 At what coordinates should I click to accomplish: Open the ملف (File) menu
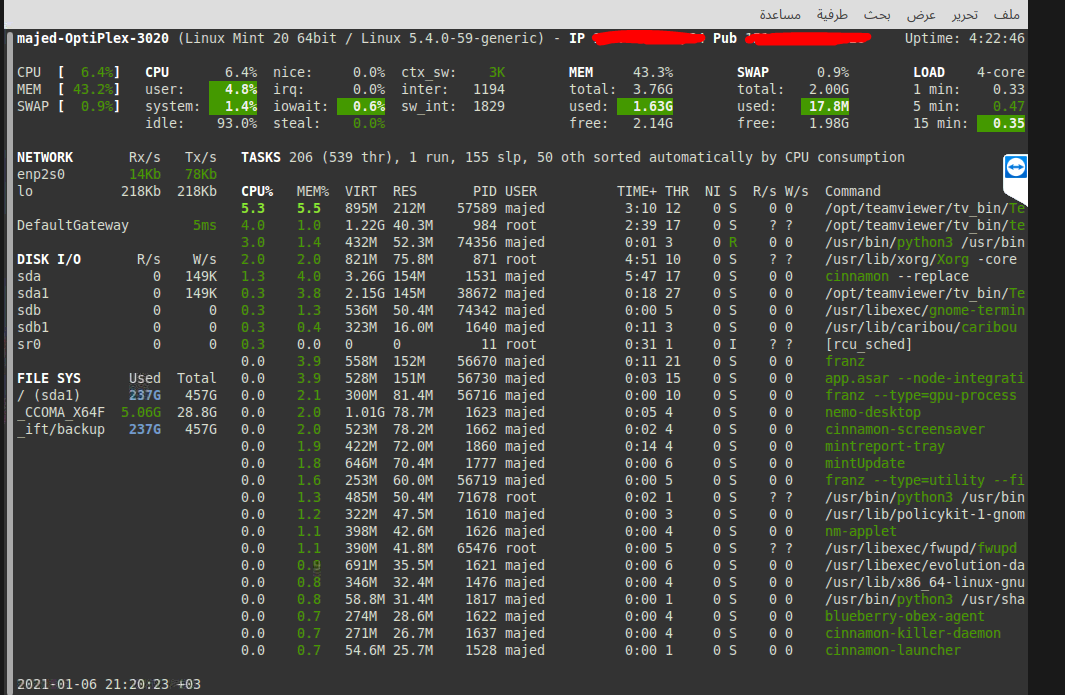(x=1006, y=14)
